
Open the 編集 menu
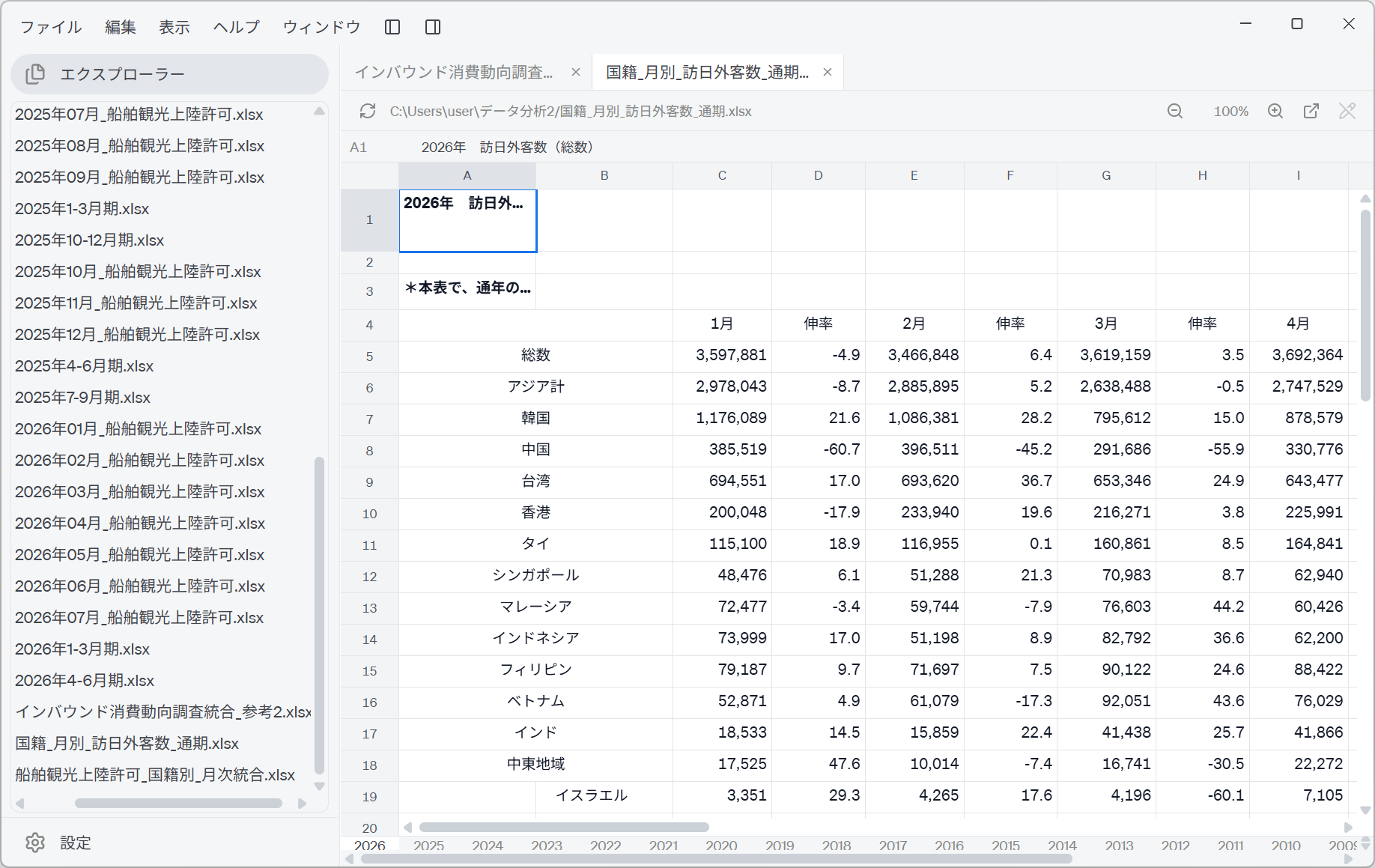(121, 27)
